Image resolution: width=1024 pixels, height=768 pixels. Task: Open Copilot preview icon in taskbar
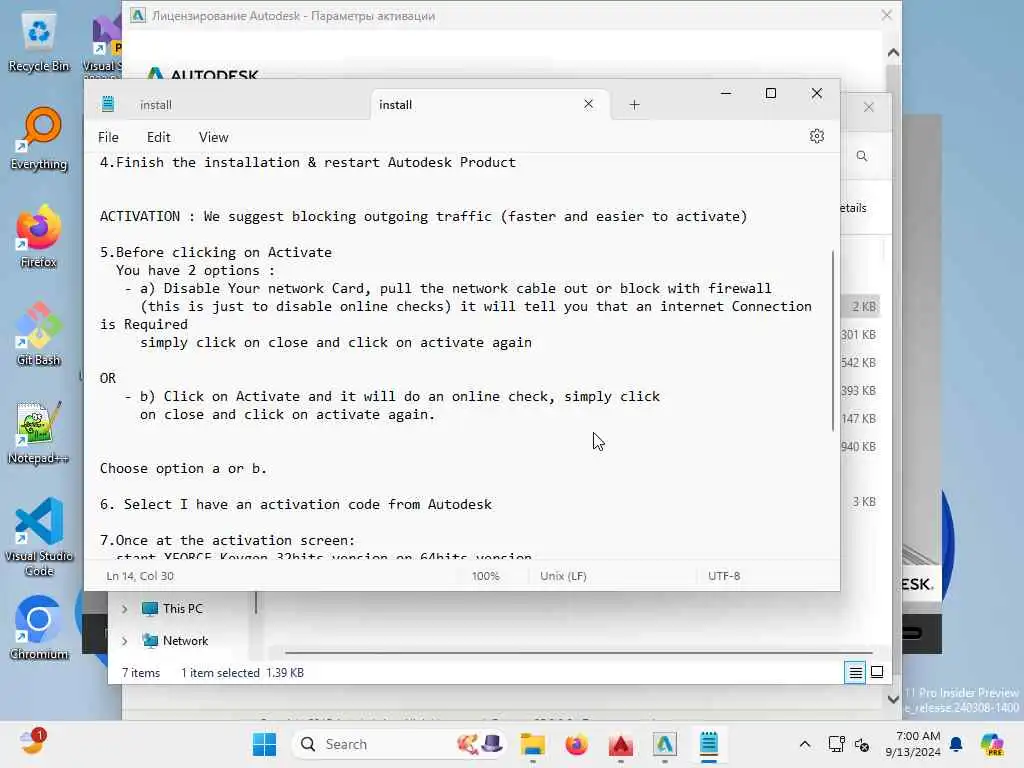coord(991,744)
